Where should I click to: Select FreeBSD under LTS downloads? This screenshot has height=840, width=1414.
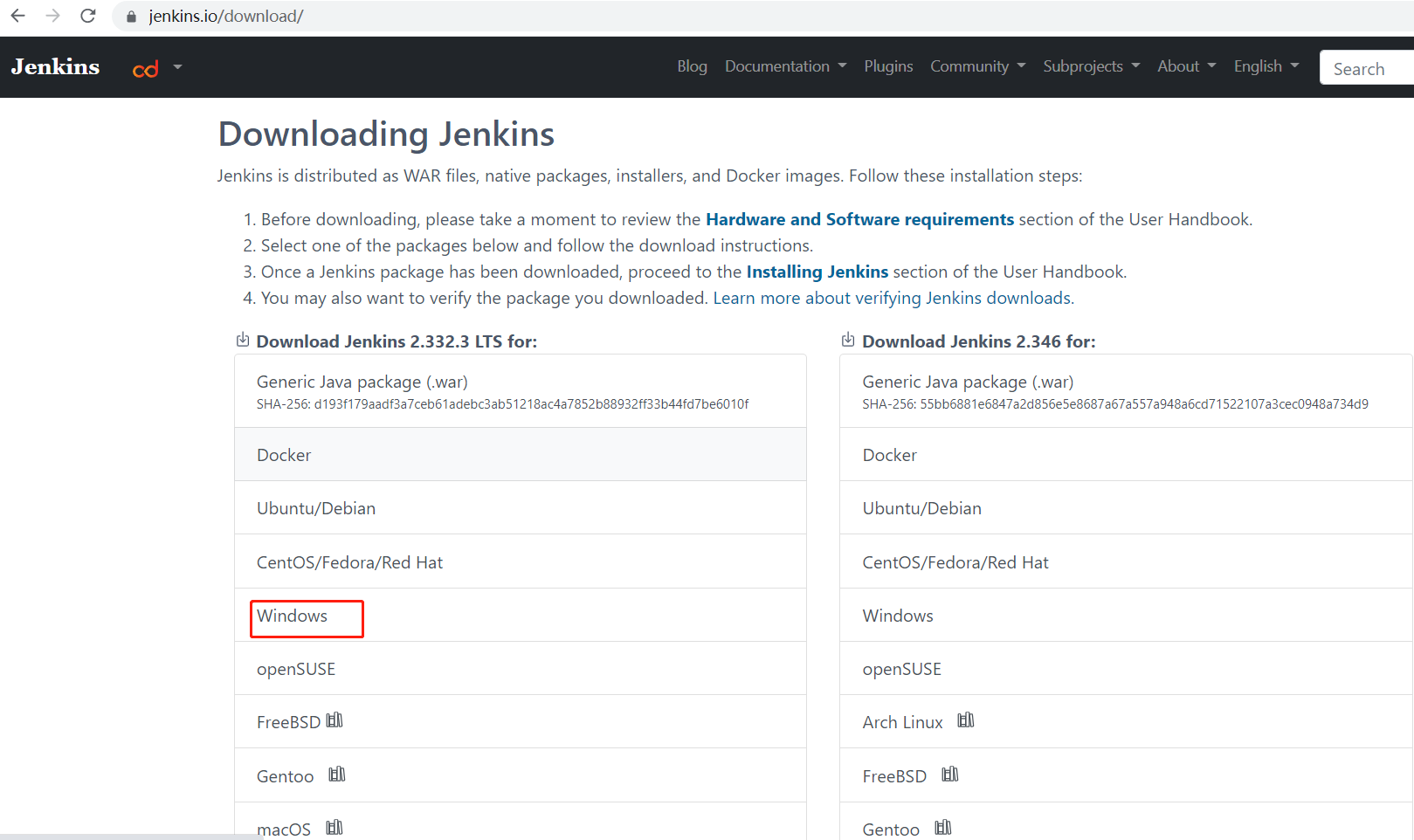pos(521,722)
